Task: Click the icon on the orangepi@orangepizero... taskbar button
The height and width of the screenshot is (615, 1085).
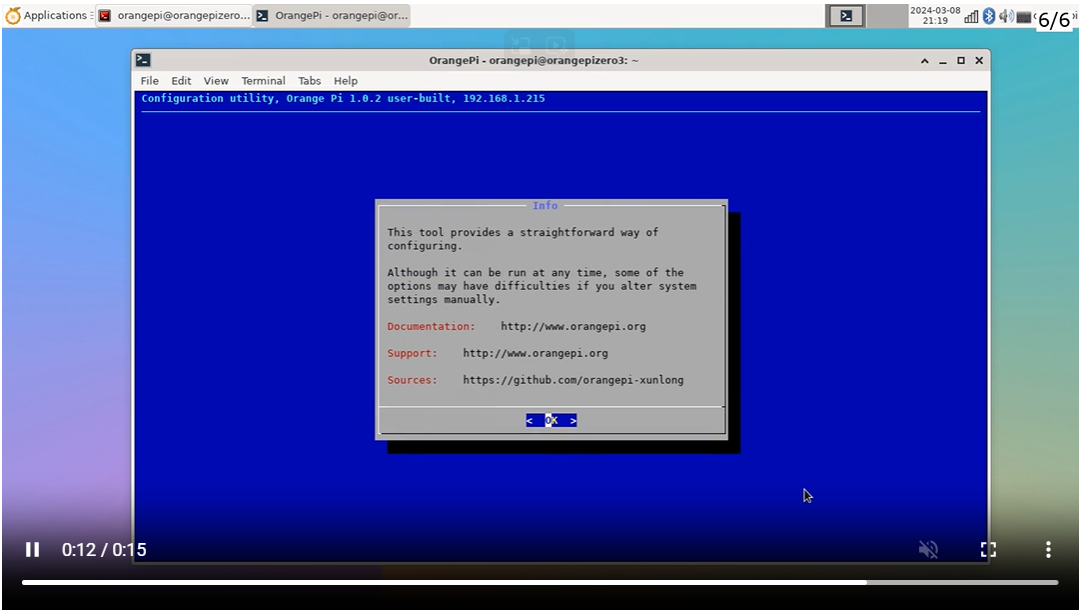Action: click(104, 15)
